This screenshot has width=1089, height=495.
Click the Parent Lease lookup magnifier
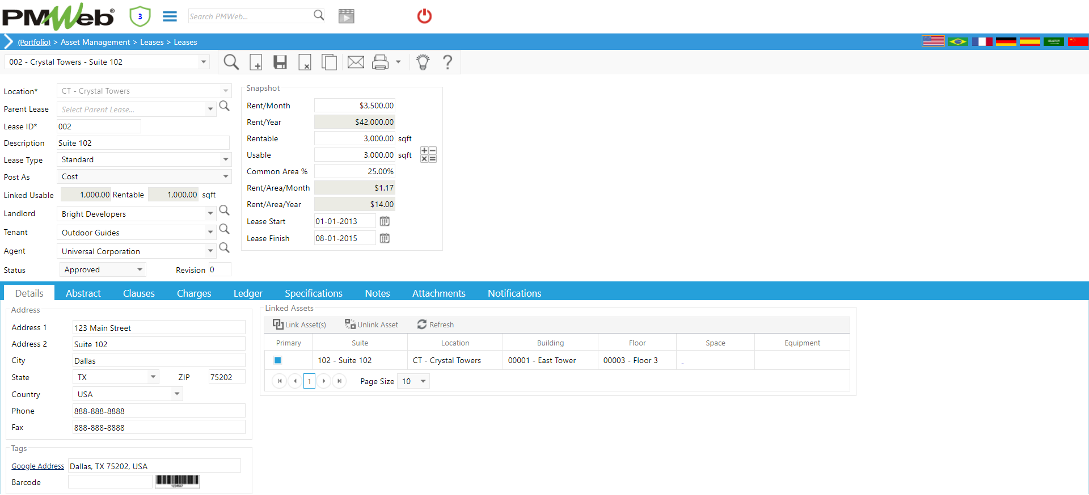[224, 106]
